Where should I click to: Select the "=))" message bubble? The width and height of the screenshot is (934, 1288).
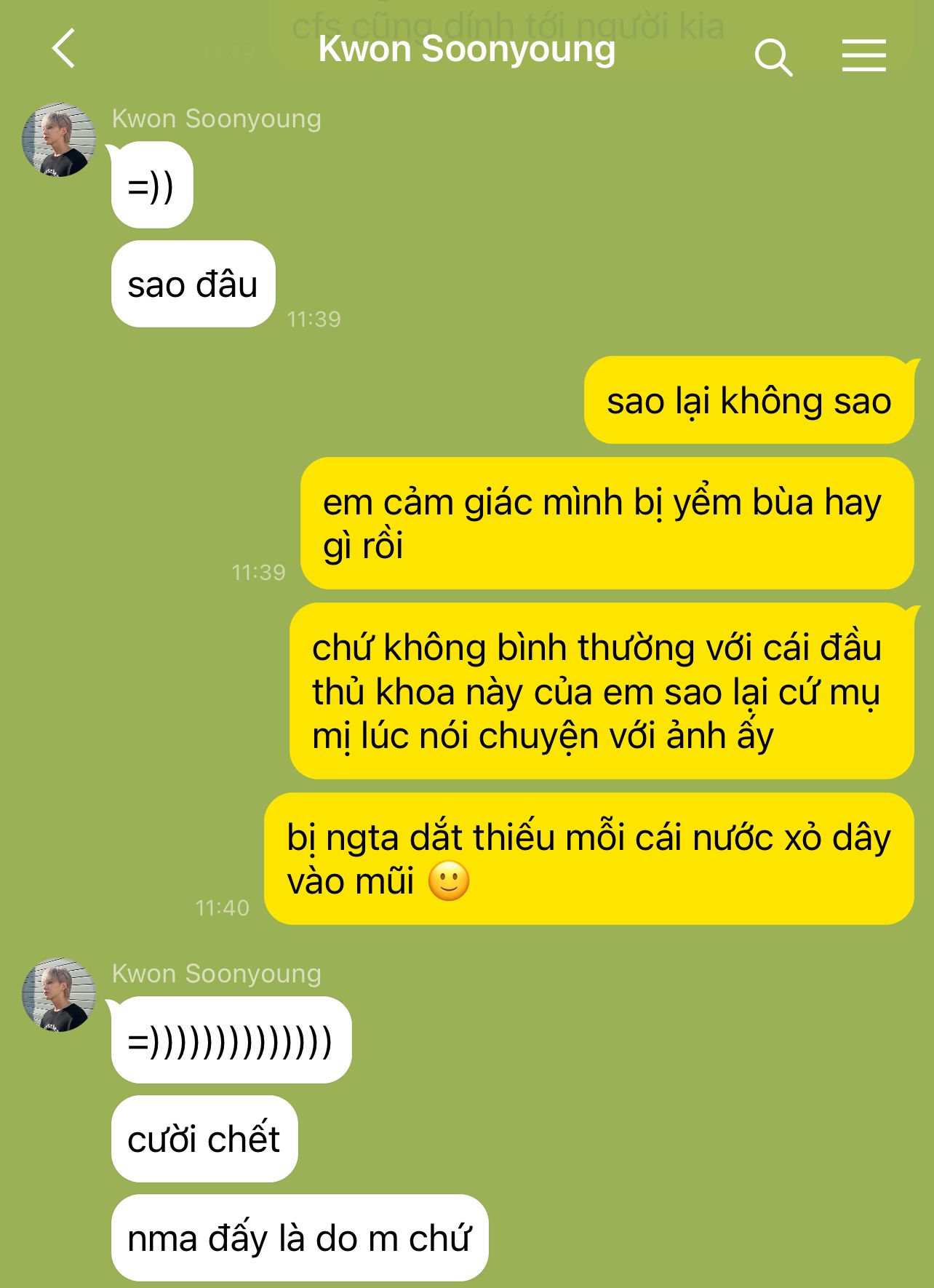click(151, 185)
